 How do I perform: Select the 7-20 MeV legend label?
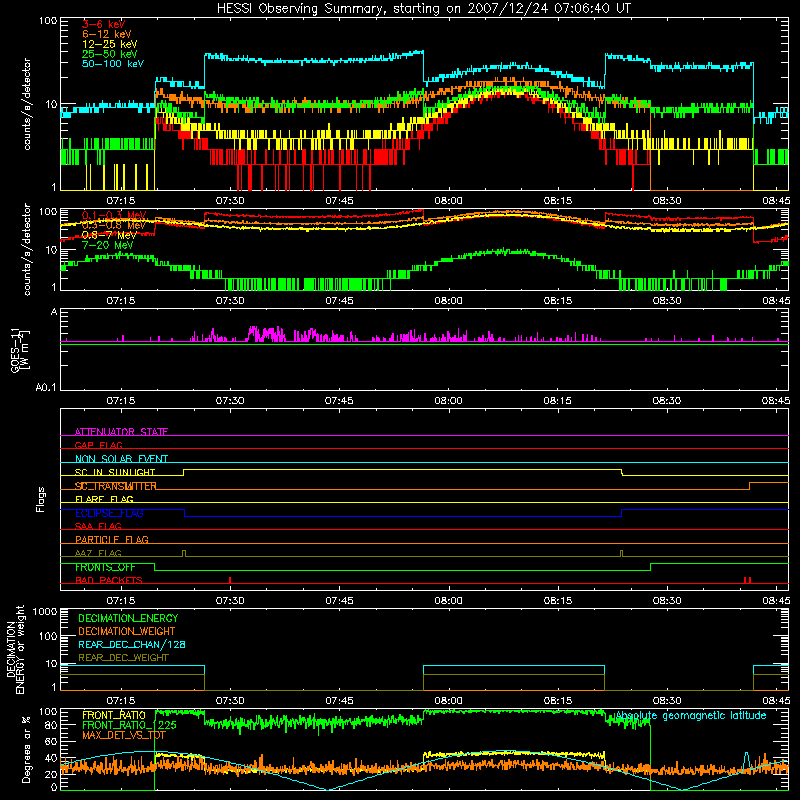pos(107,245)
